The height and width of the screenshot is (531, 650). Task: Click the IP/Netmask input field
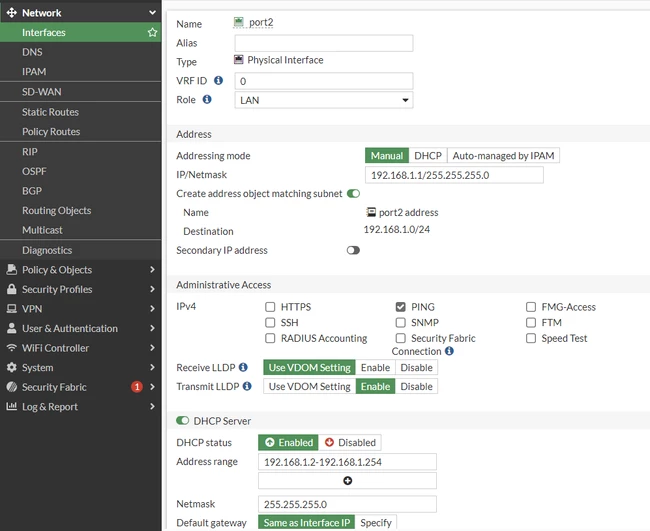click(x=454, y=175)
